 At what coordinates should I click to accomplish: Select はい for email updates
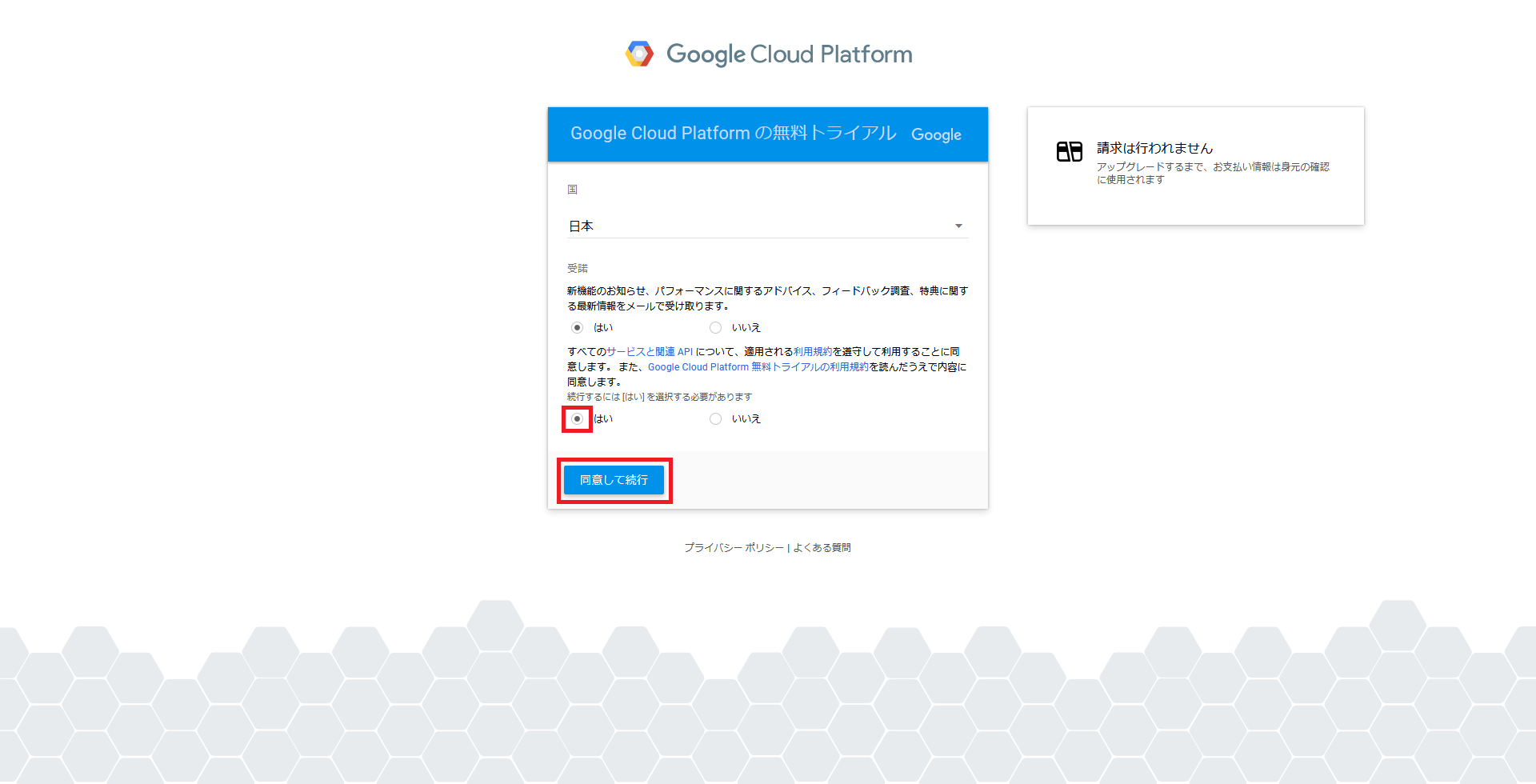click(577, 328)
